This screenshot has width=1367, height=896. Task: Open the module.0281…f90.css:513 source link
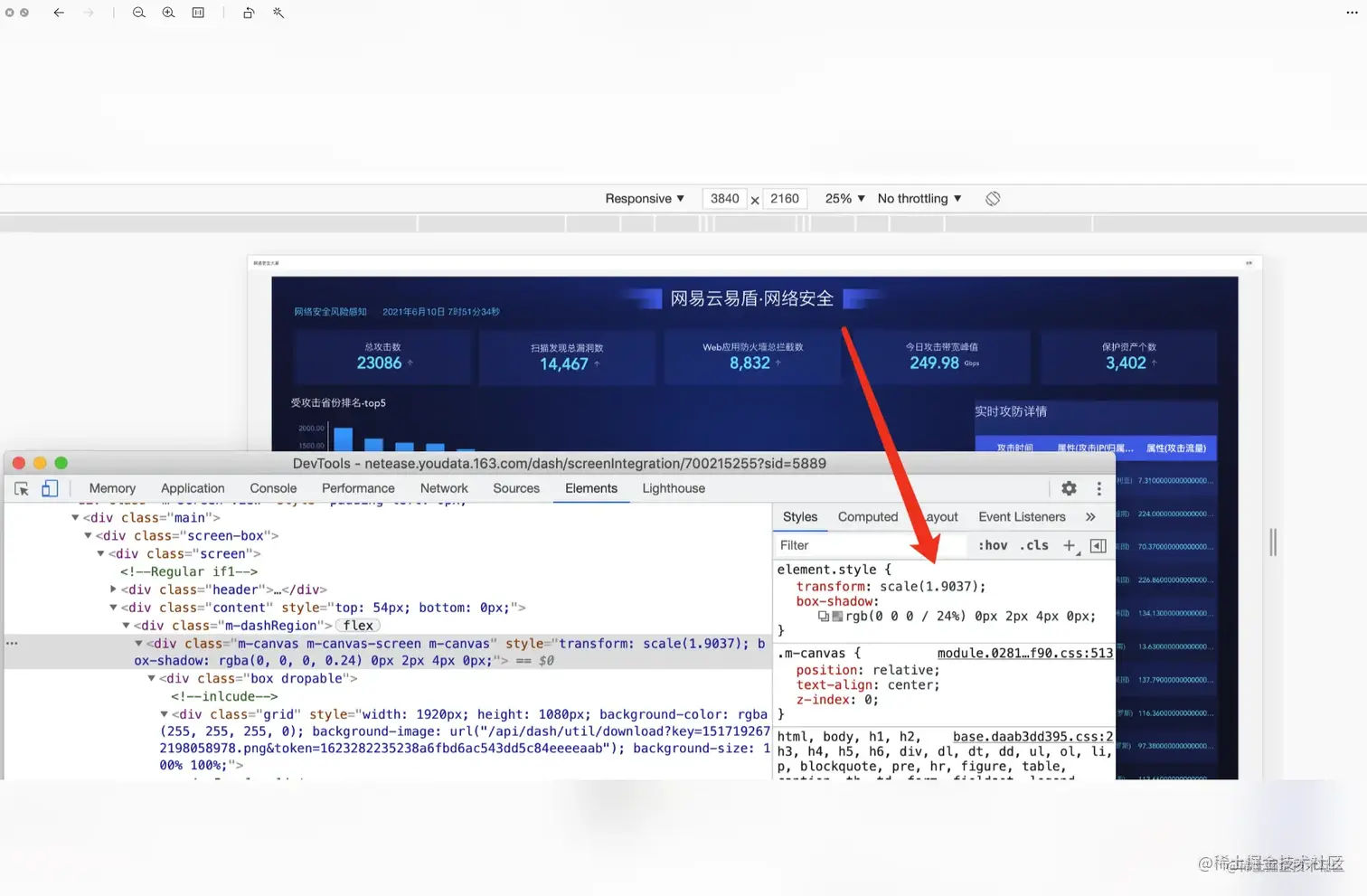(1025, 654)
